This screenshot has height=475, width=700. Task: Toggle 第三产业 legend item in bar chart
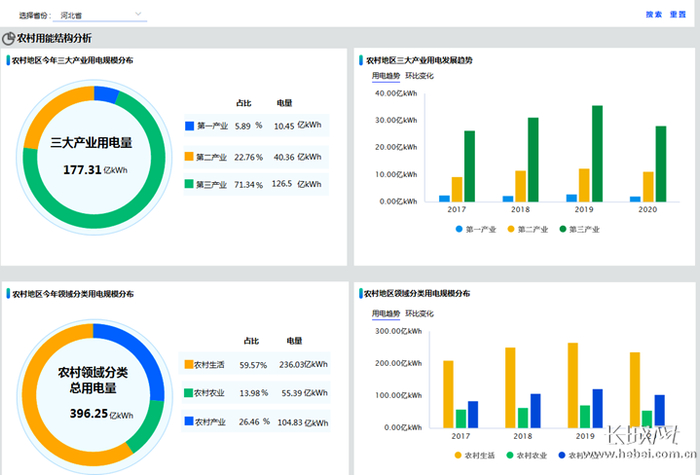pyautogui.click(x=579, y=229)
